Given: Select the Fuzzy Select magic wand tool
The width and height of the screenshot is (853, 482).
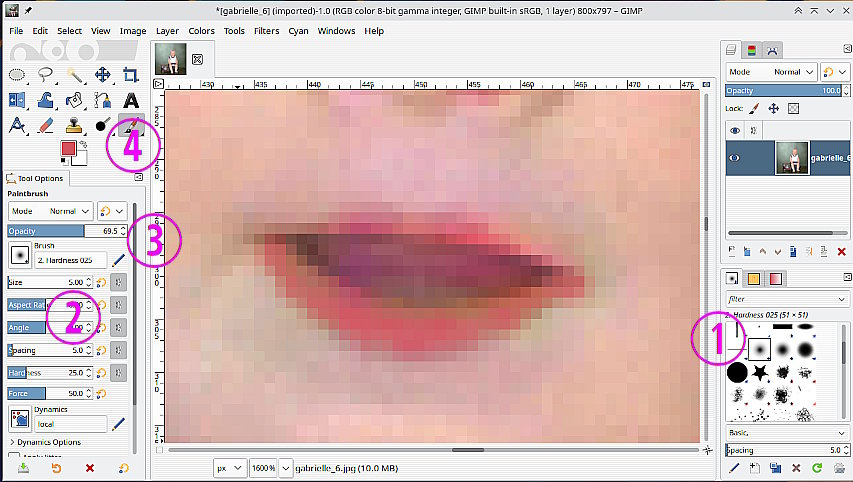Looking at the screenshot, I should coord(75,75).
